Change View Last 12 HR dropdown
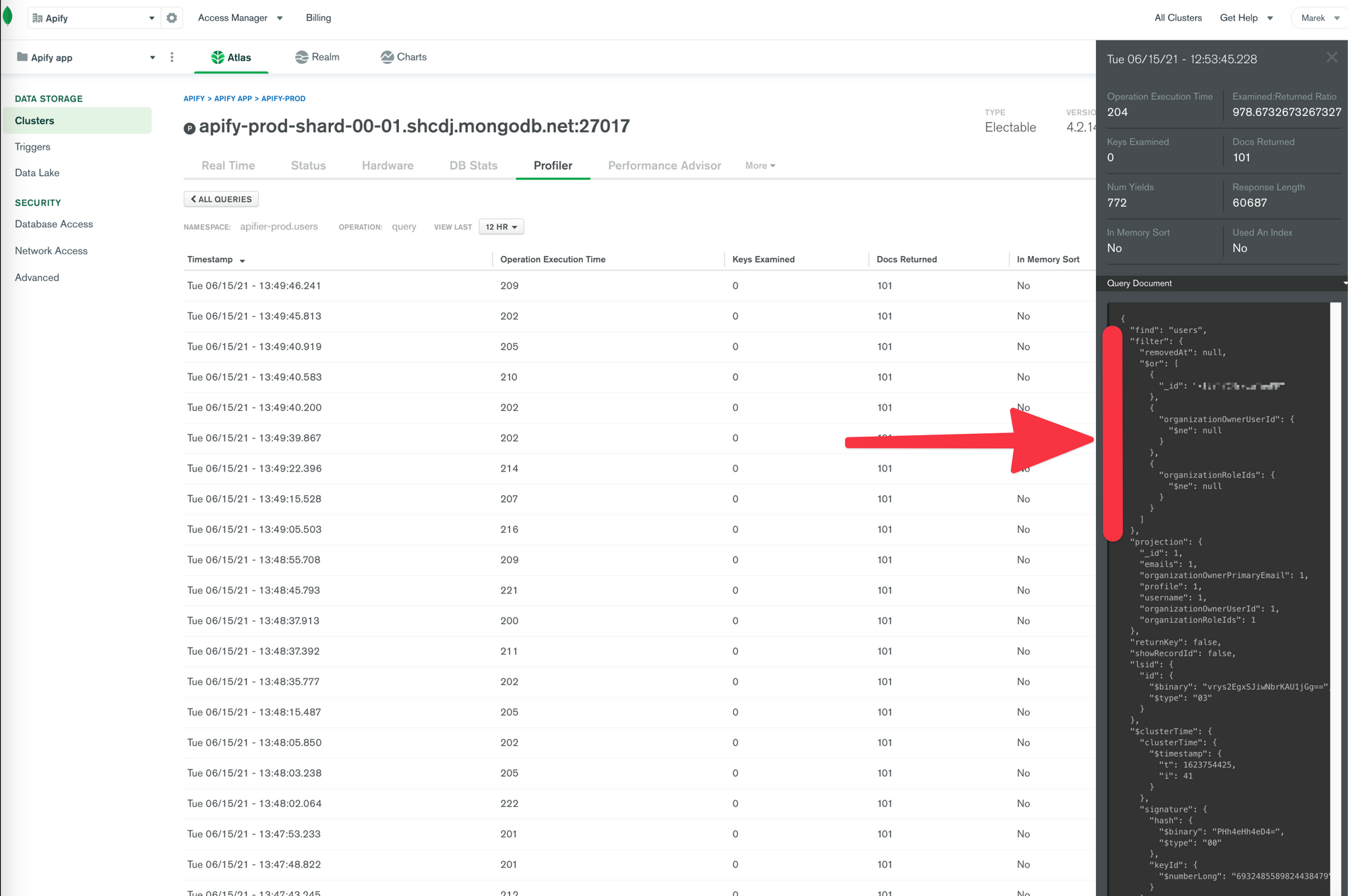This screenshot has width=1348, height=896. coord(501,227)
